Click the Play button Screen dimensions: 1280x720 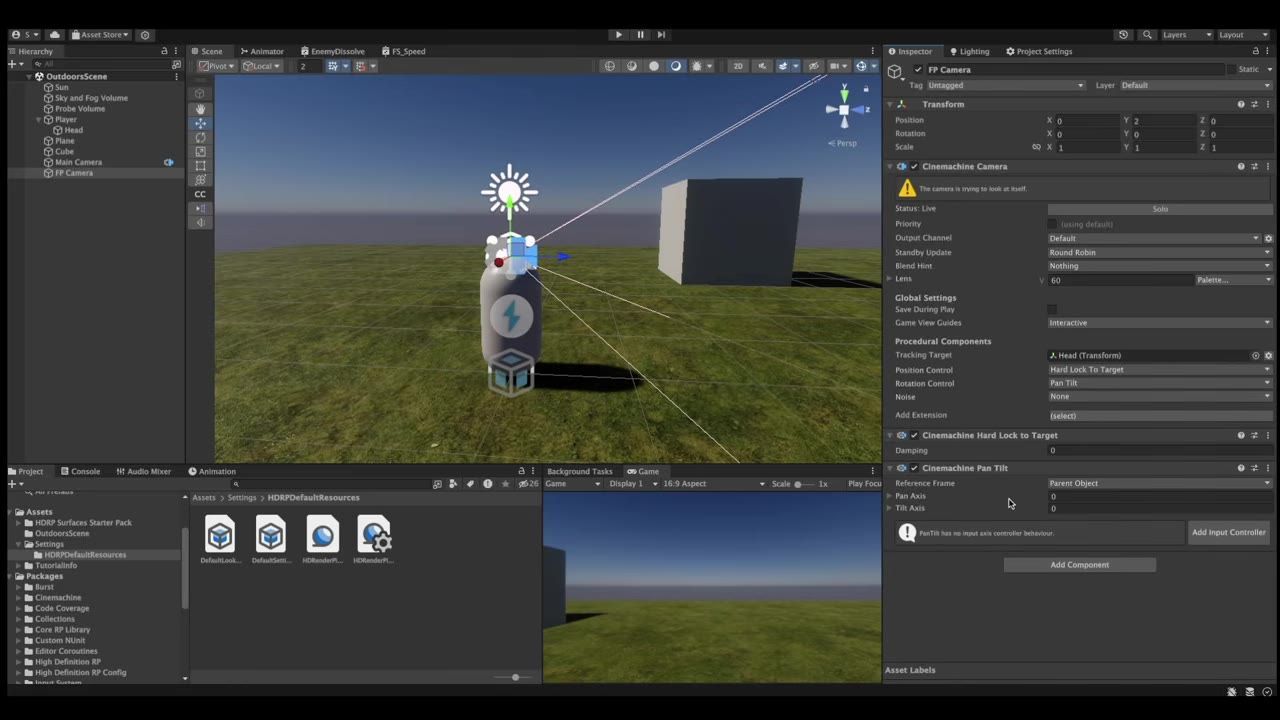[x=619, y=35]
